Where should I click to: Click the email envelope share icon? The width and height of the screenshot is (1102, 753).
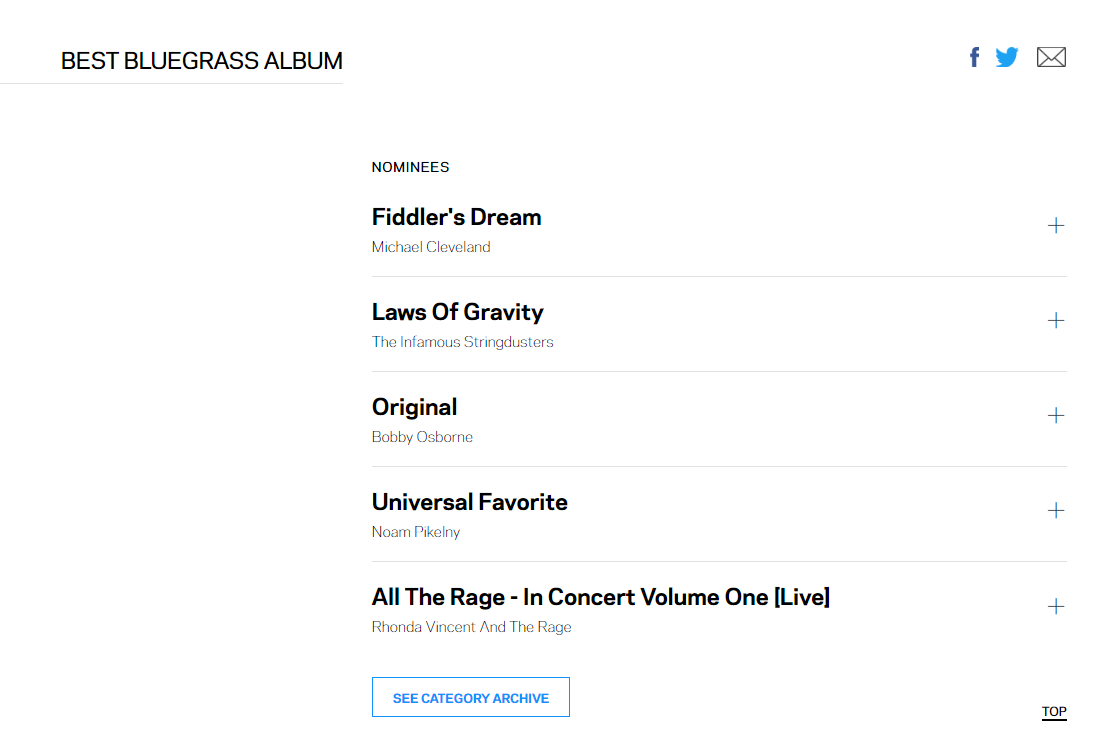[x=1051, y=57]
